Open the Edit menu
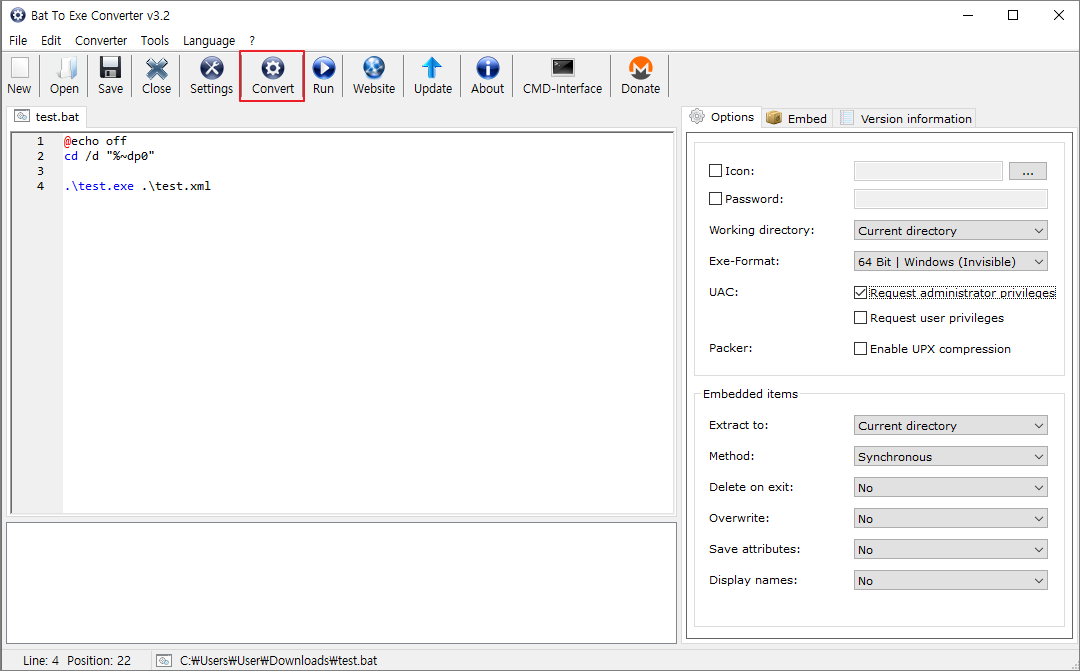Image resolution: width=1080 pixels, height=671 pixels. [51, 41]
